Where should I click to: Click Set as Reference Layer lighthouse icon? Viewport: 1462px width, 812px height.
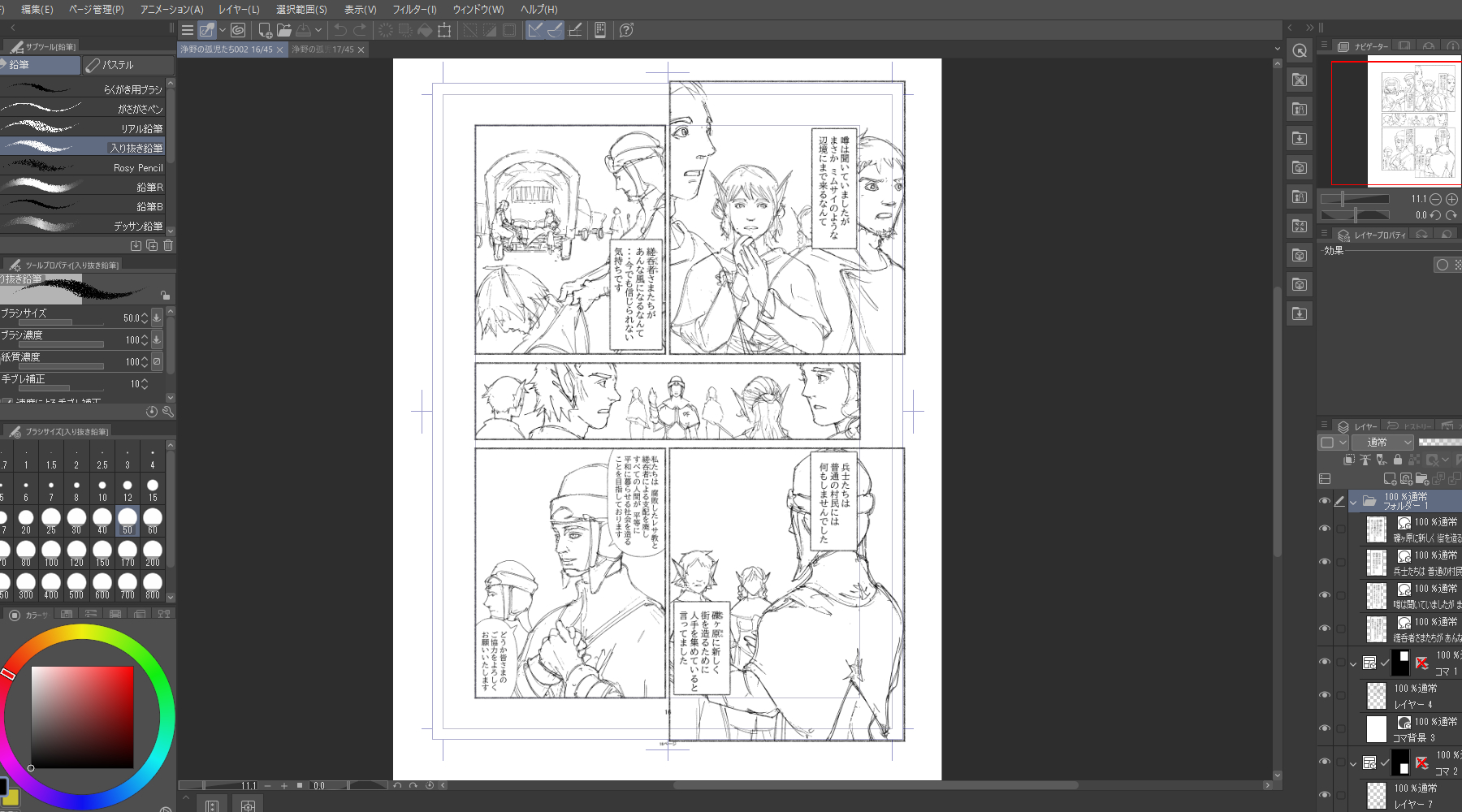pyautogui.click(x=1365, y=460)
